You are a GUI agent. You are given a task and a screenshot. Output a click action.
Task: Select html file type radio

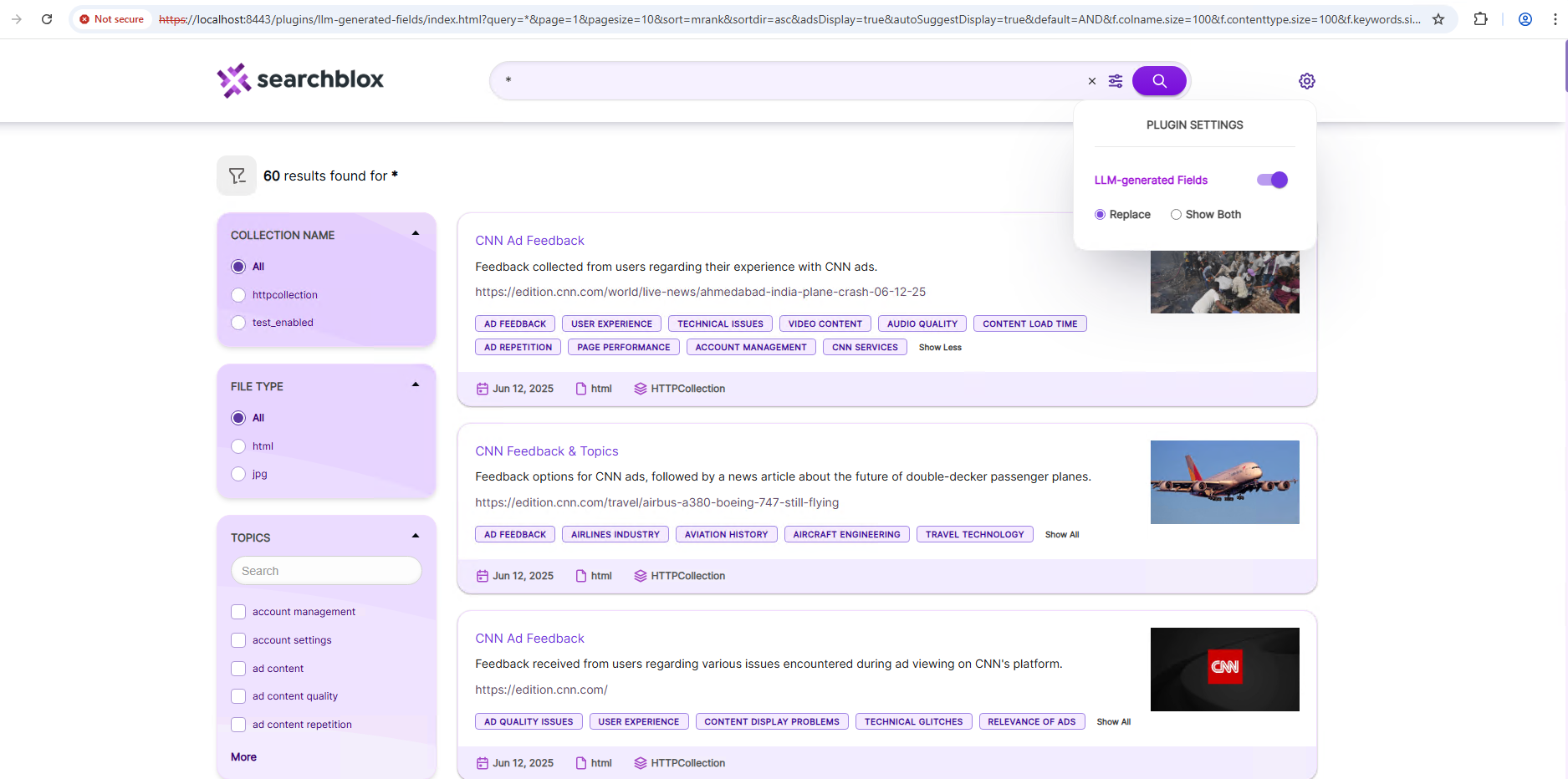(x=238, y=446)
